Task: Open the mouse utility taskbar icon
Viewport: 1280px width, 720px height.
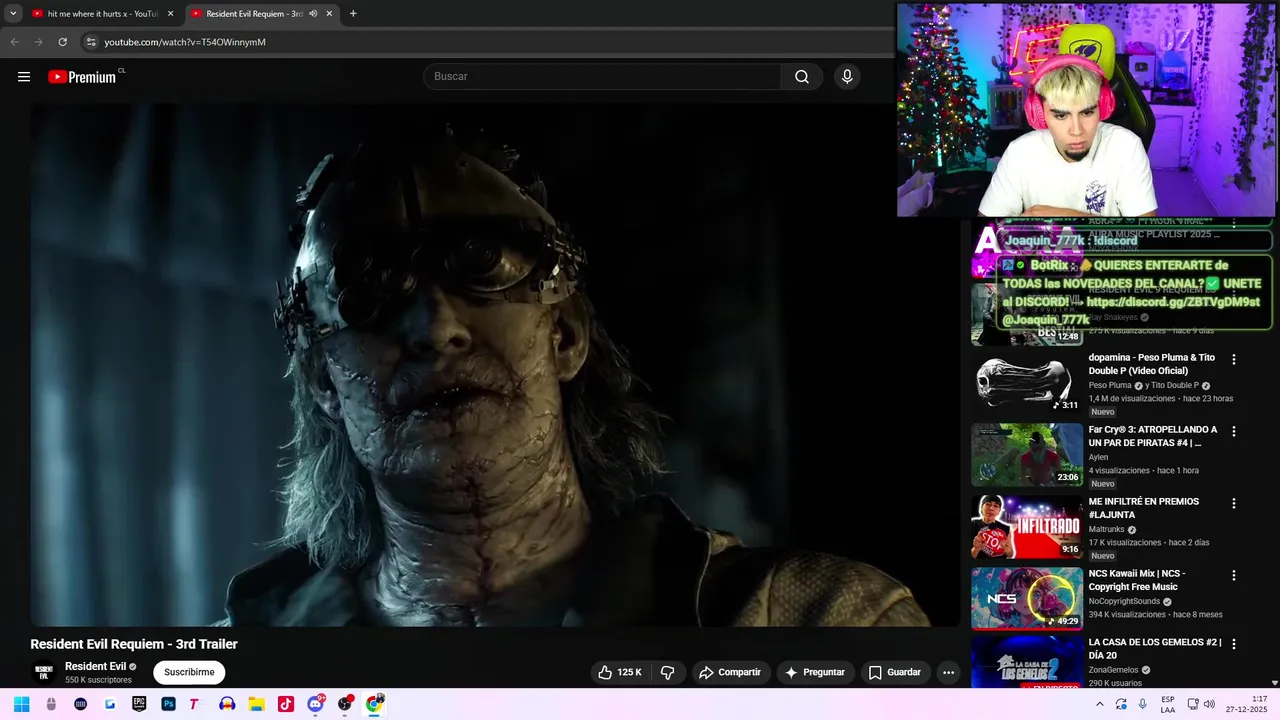Action: (51, 704)
